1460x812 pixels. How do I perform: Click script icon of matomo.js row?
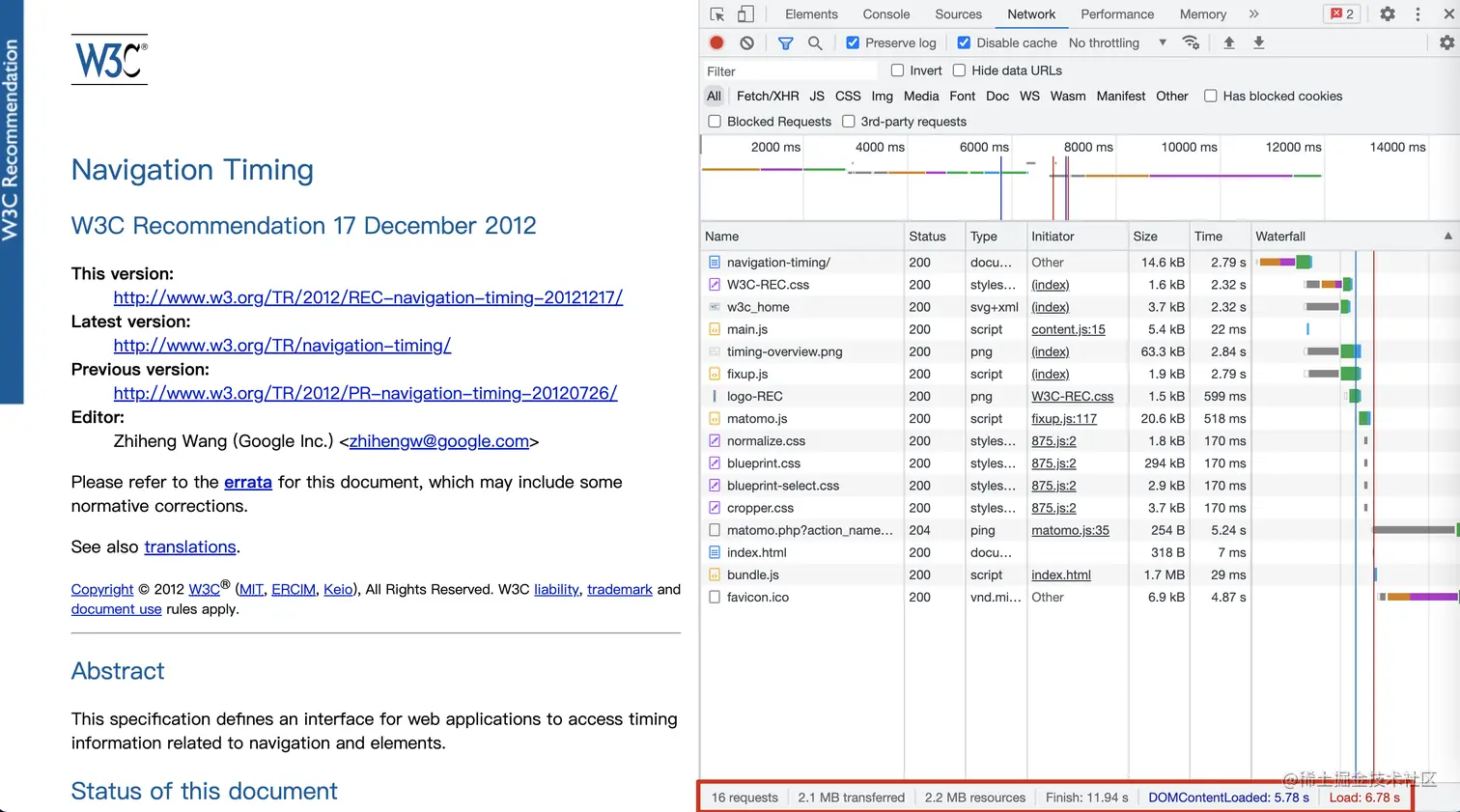point(715,418)
